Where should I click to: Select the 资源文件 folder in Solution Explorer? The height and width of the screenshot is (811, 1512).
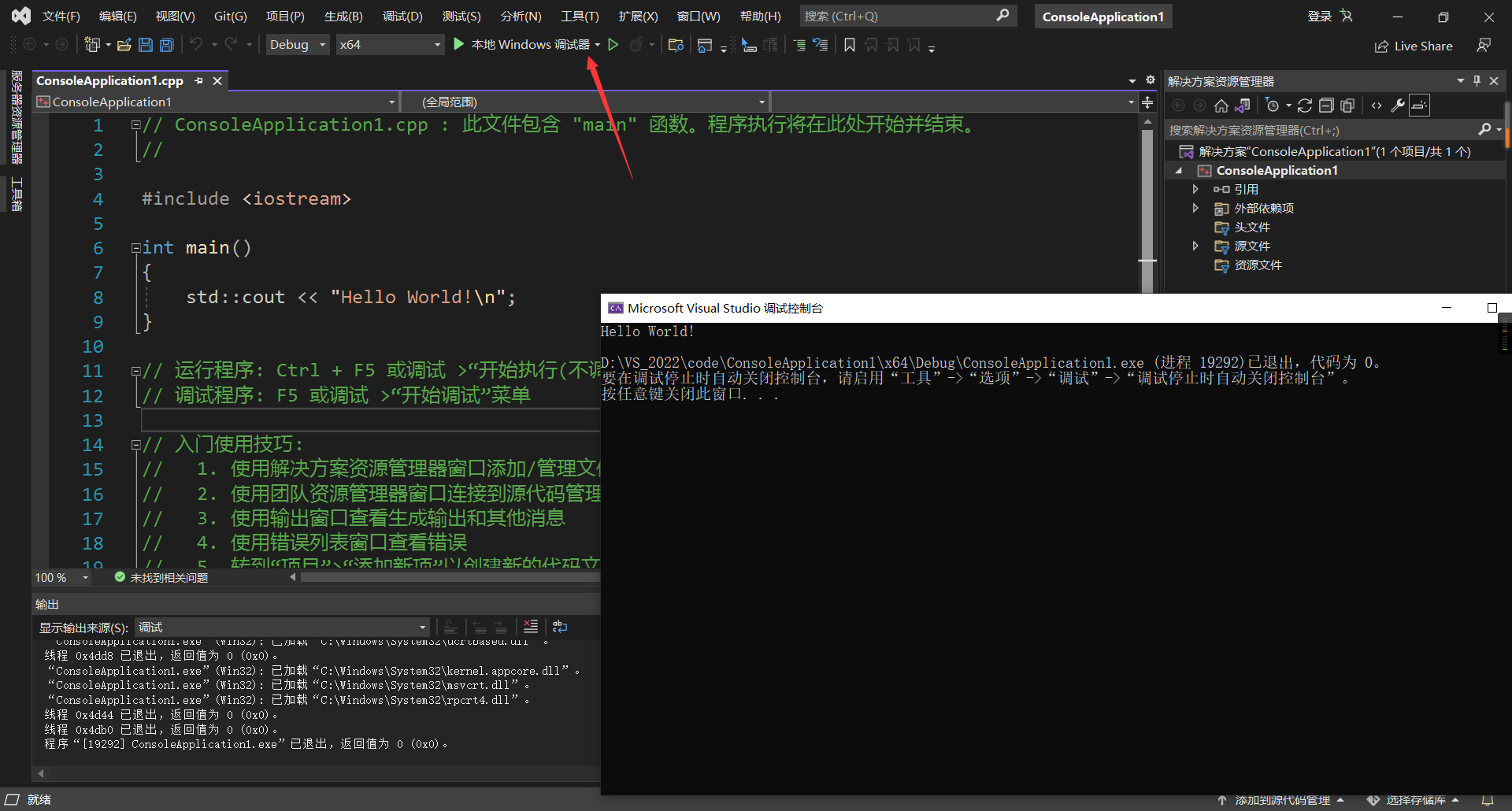click(x=1258, y=265)
